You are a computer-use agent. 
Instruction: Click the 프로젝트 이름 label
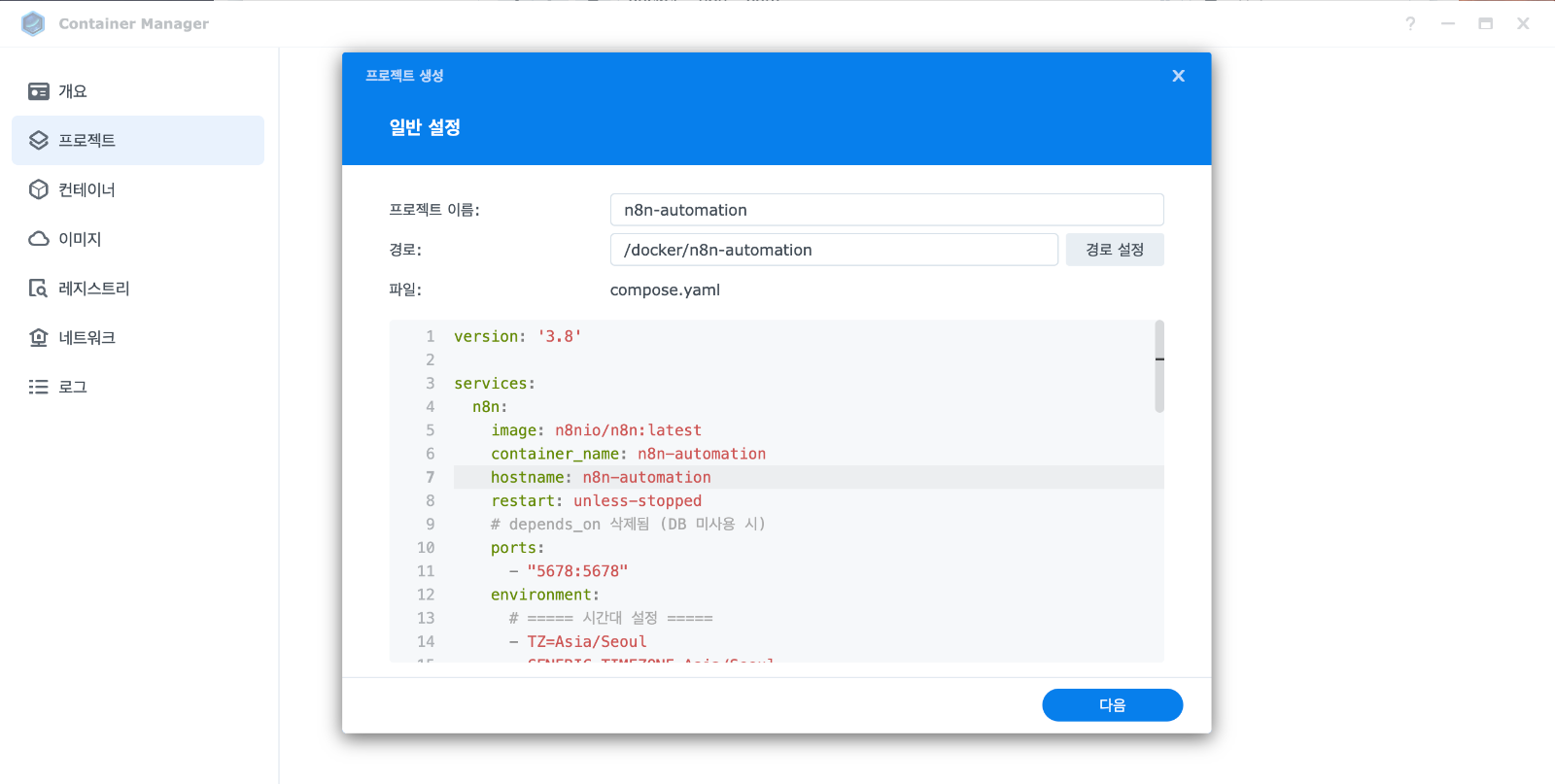(434, 210)
